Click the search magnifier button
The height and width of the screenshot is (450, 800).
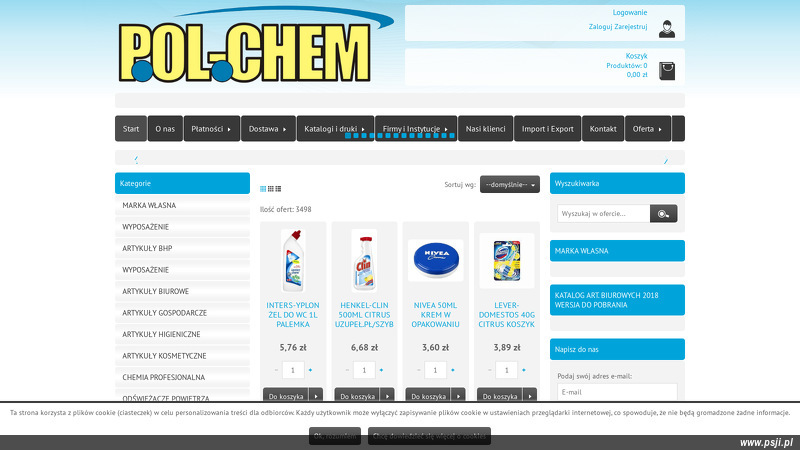[663, 213]
